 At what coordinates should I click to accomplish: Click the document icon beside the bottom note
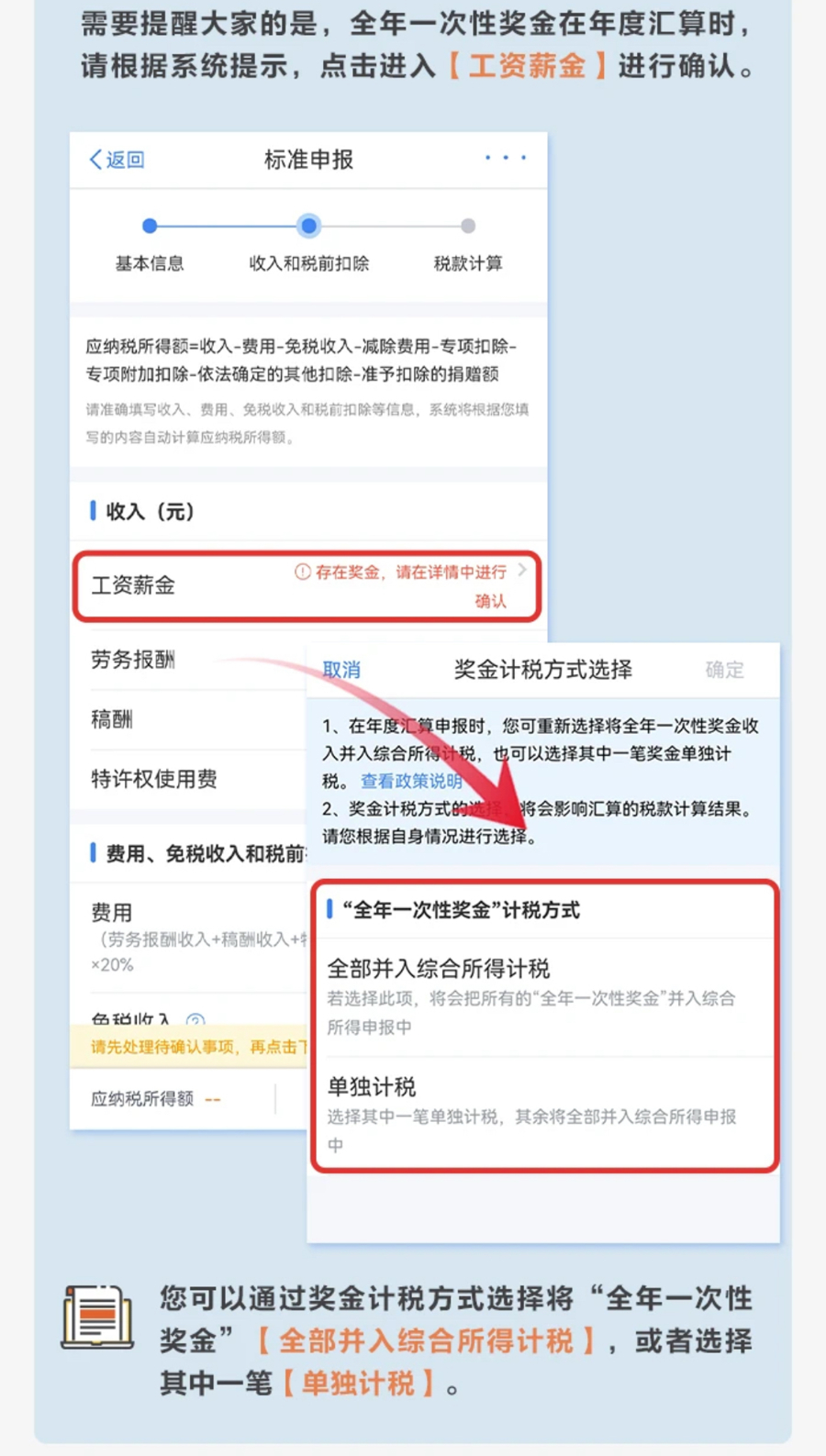pyautogui.click(x=97, y=1317)
